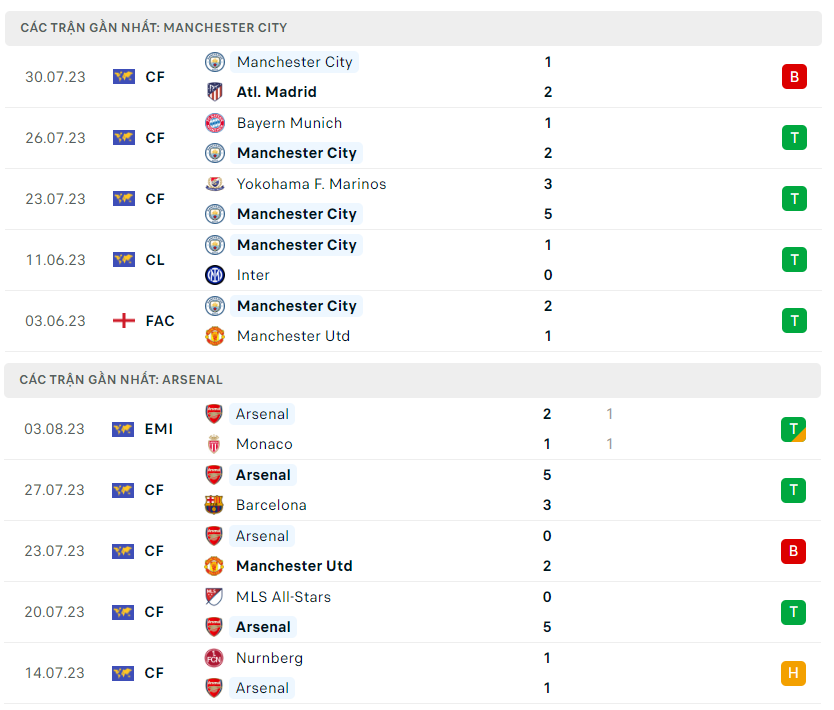834x710 pixels.
Task: Click the Barcelona club crest icon
Action: point(214,505)
